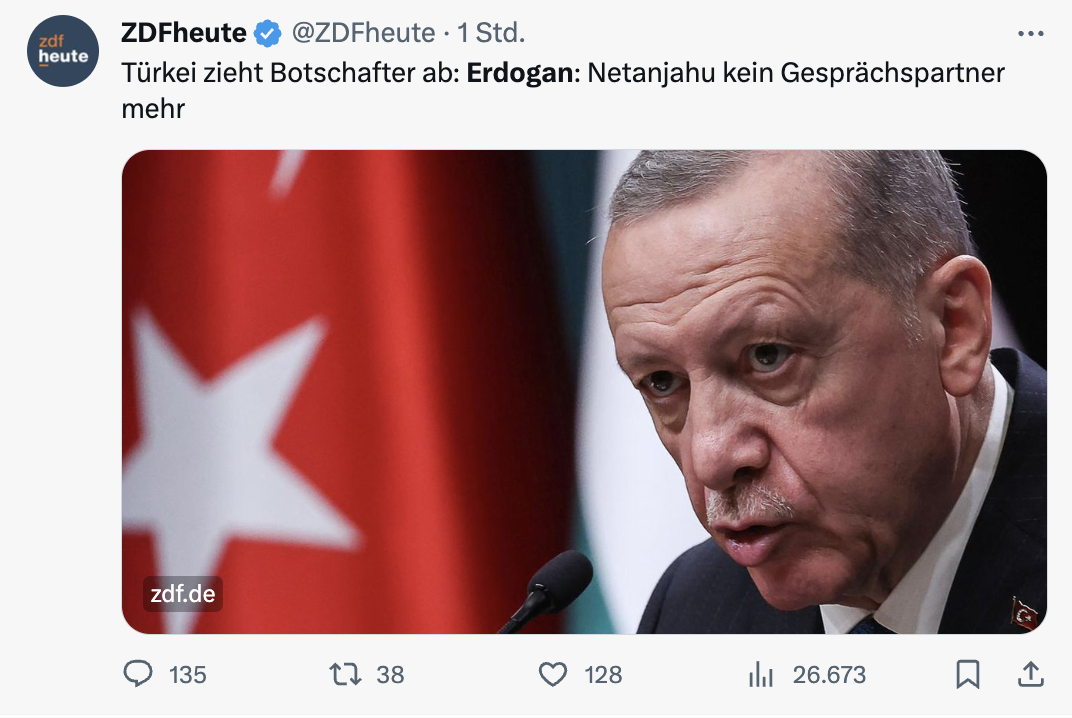Like the tweet with the heart icon

pos(553,675)
